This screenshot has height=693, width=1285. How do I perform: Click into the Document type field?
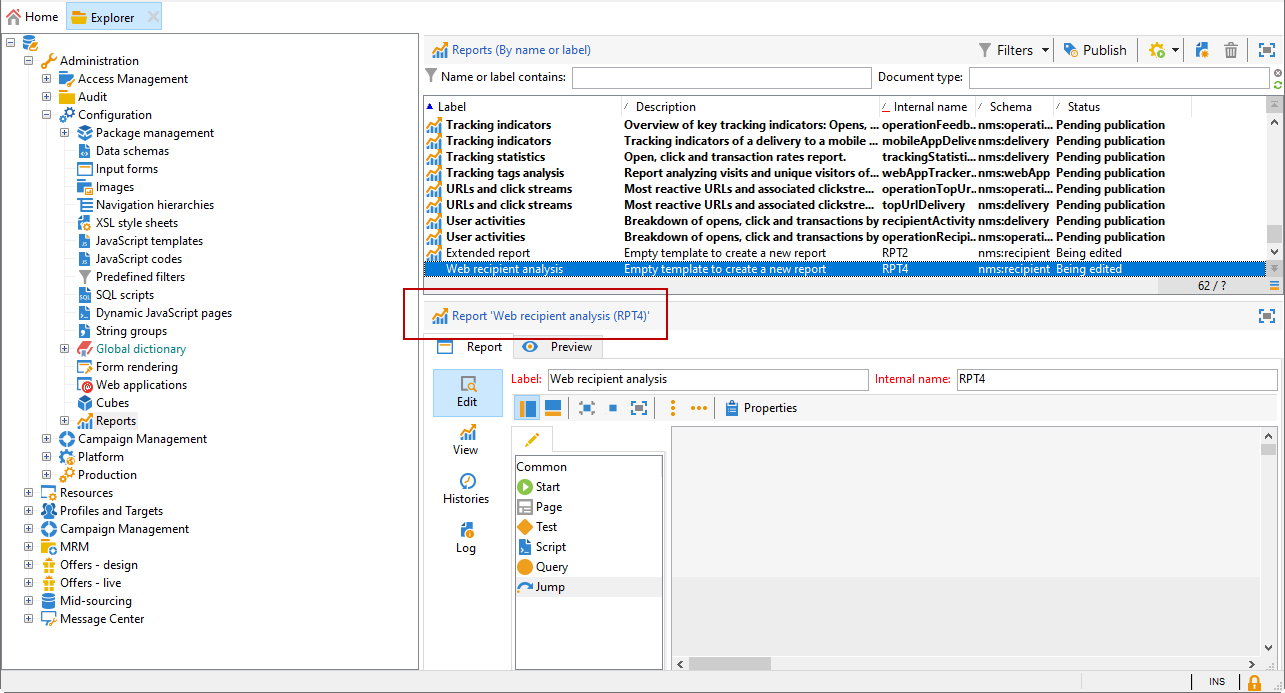[1119, 77]
